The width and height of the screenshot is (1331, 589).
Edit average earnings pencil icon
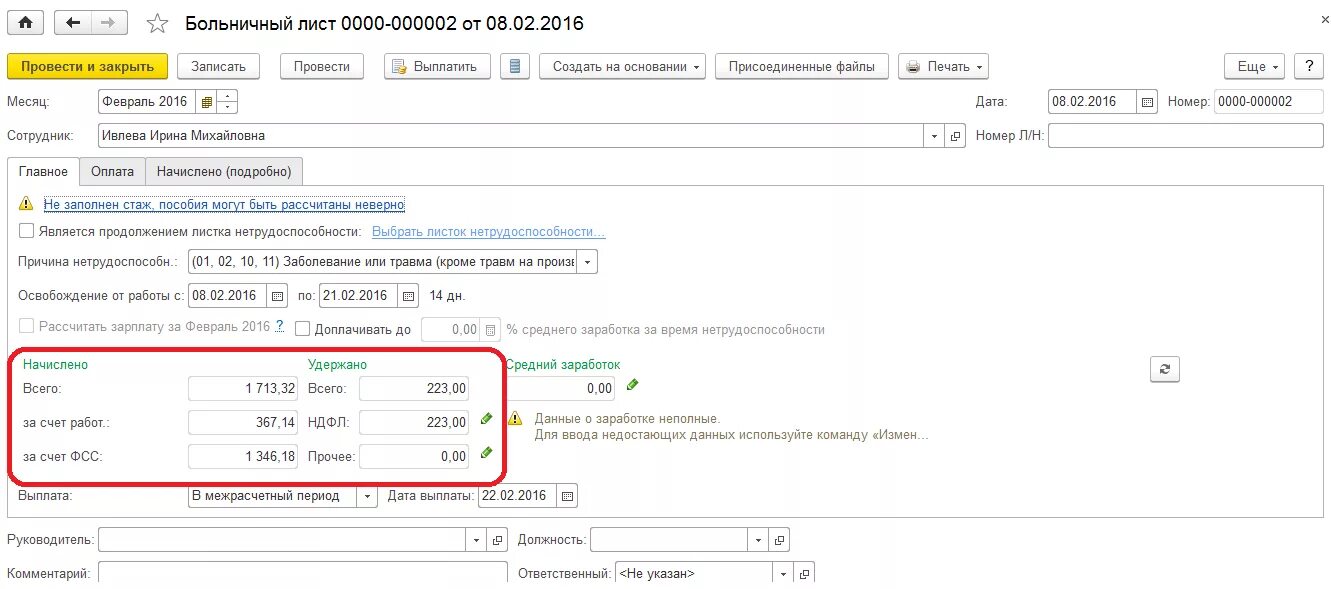point(632,385)
